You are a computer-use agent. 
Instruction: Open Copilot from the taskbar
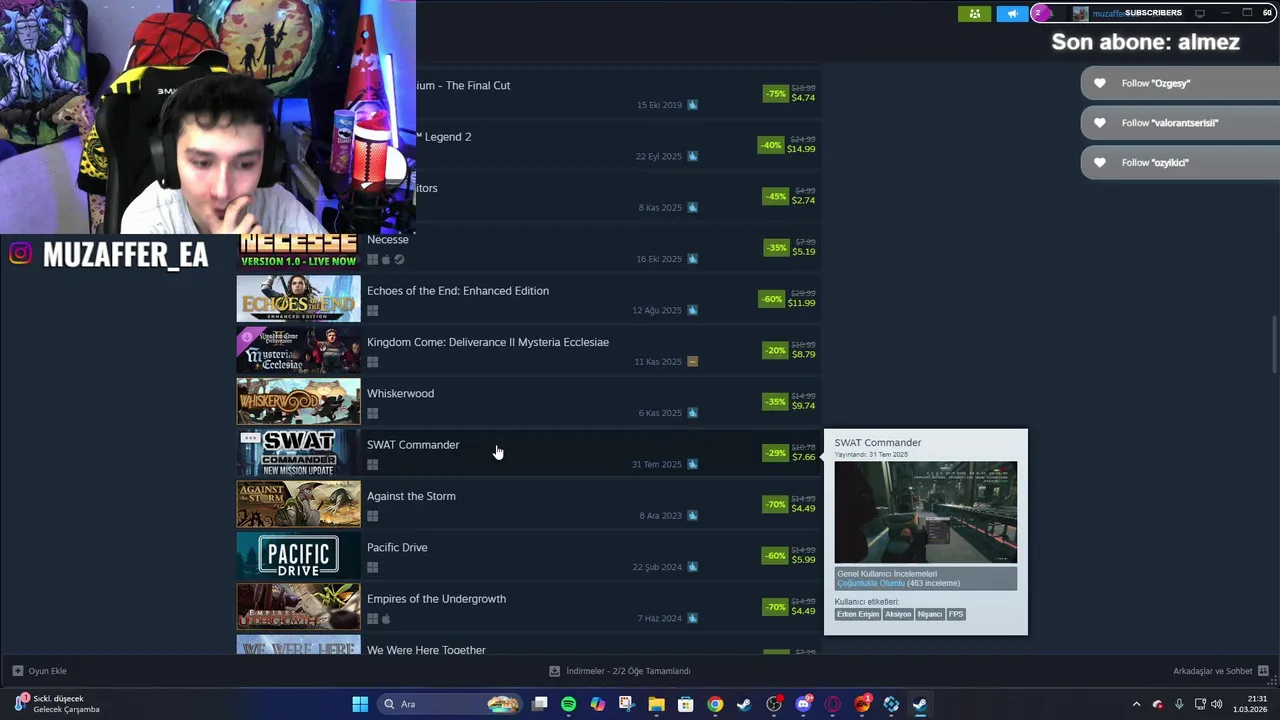click(x=598, y=704)
